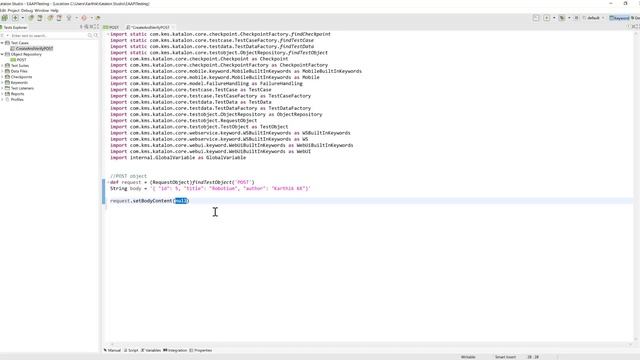Open the New item dropdown arrow
This screenshot has width=640, height=360.
click(22, 18)
